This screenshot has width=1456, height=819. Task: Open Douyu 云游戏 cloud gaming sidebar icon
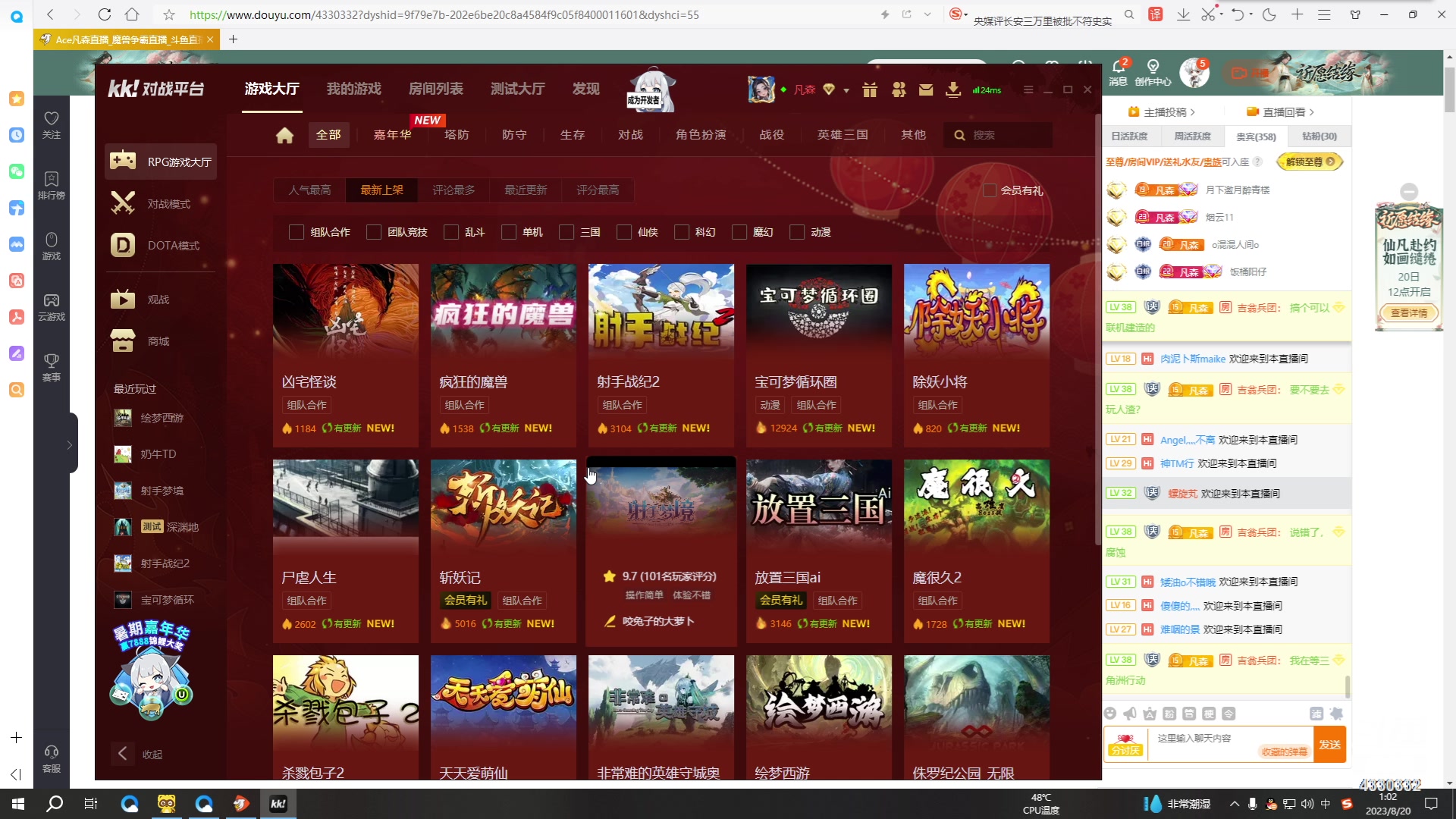click(x=52, y=307)
